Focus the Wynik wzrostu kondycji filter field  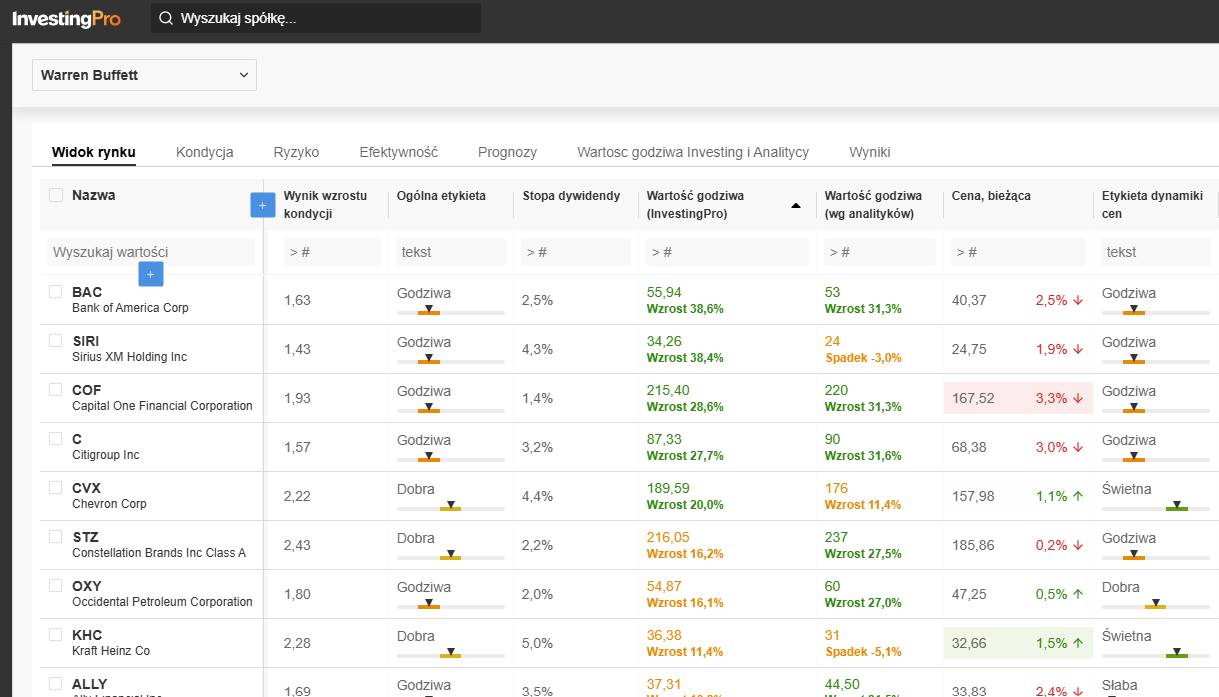(x=332, y=252)
